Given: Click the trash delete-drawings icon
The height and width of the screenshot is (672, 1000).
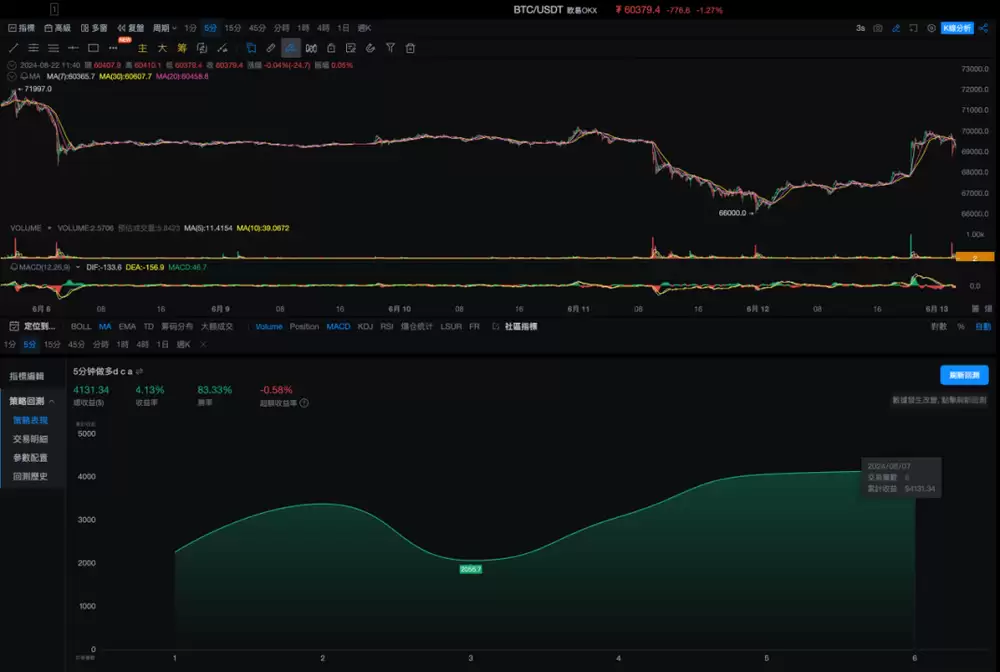Looking at the screenshot, I should [410, 48].
